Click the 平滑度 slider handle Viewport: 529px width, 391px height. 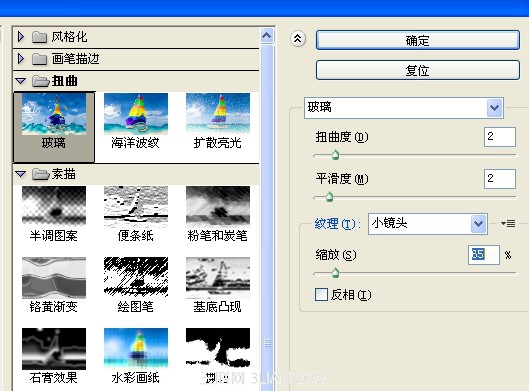329,197
